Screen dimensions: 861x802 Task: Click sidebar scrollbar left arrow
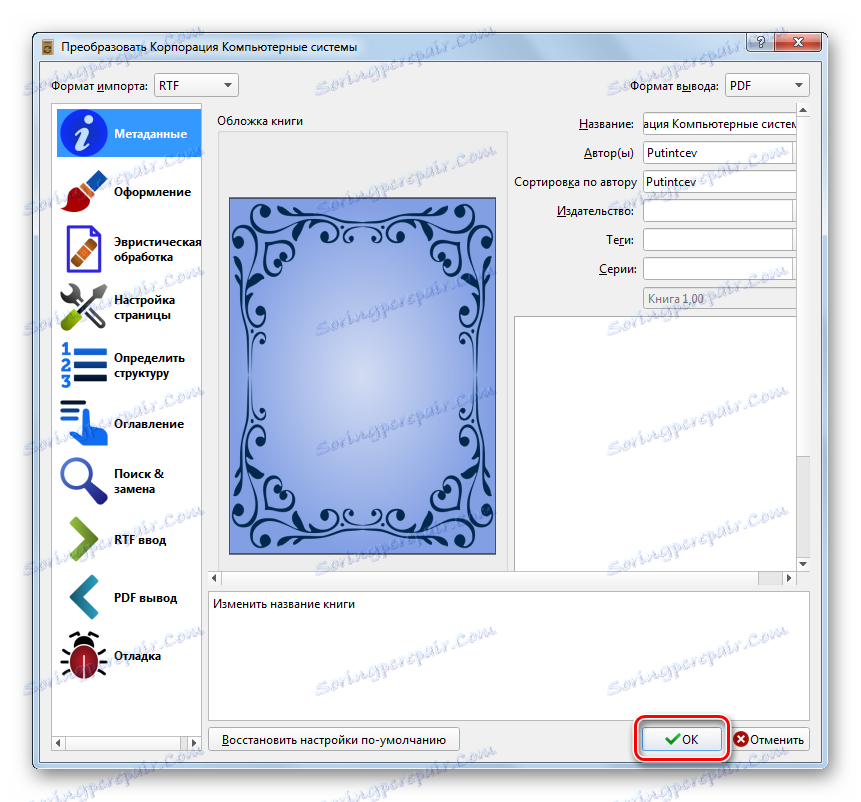pos(59,743)
